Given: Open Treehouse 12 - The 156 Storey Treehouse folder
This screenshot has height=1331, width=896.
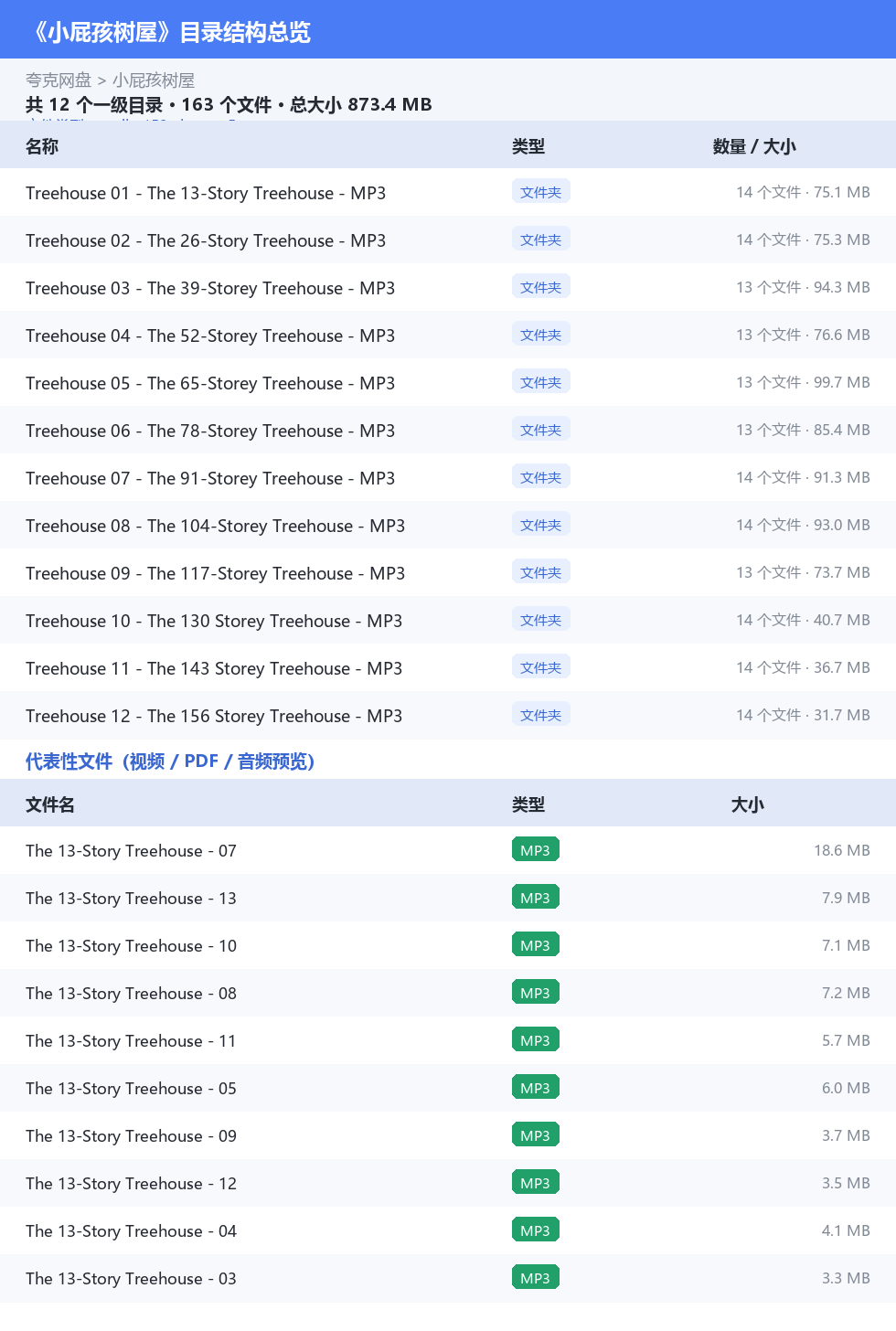Looking at the screenshot, I should tap(448, 715).
